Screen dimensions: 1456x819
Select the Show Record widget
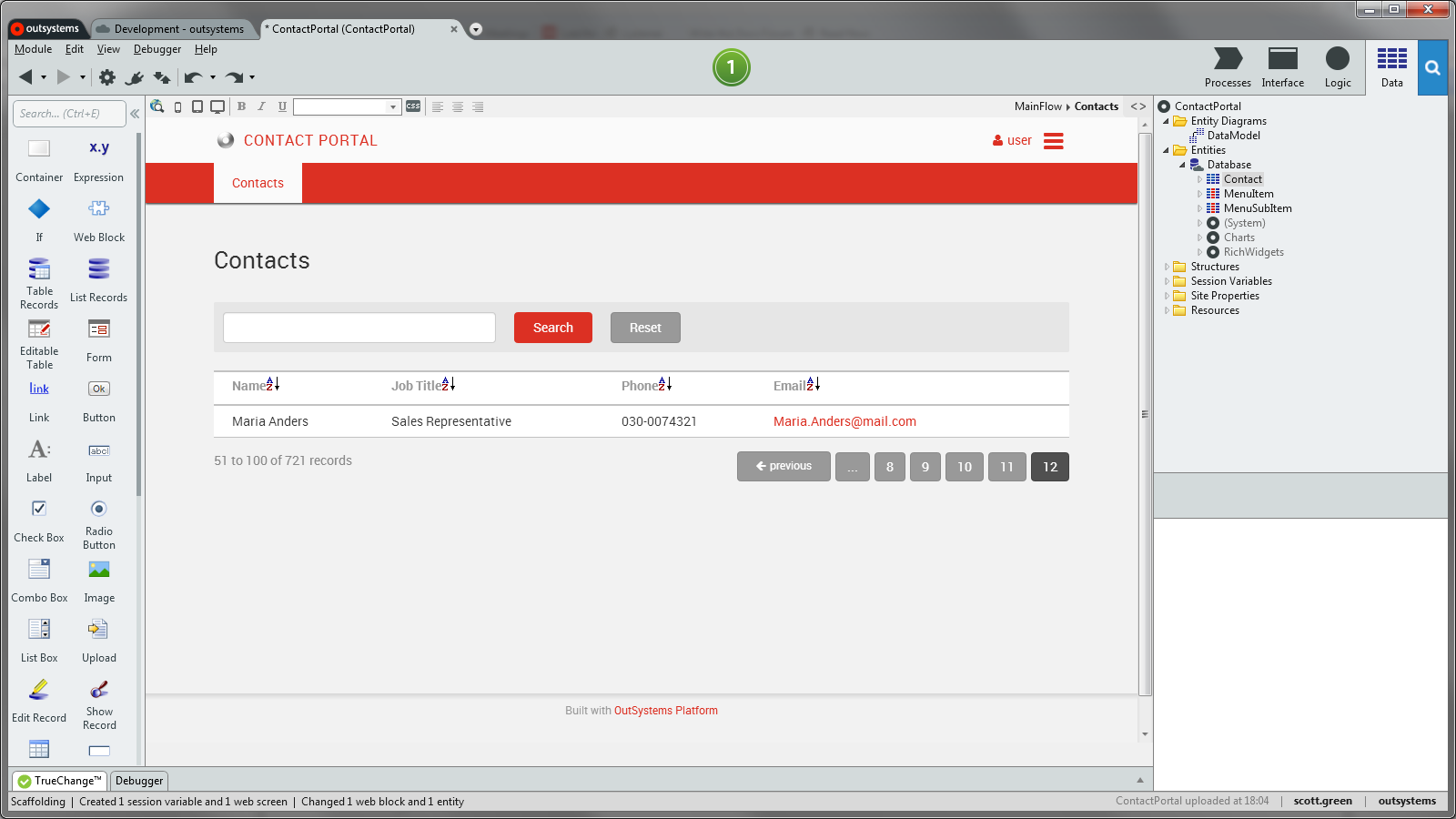[99, 703]
